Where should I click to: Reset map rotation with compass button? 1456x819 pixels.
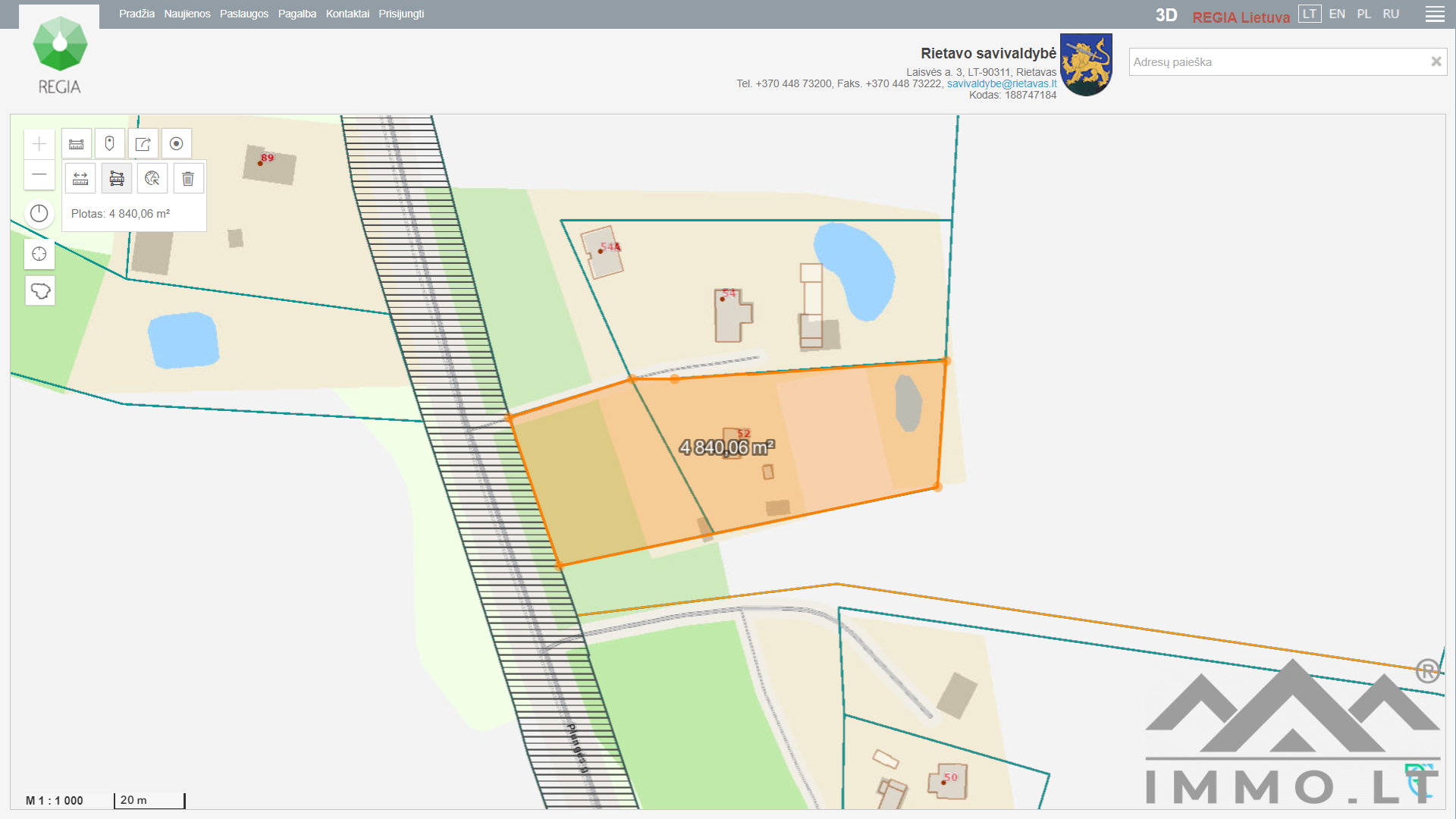click(x=39, y=214)
